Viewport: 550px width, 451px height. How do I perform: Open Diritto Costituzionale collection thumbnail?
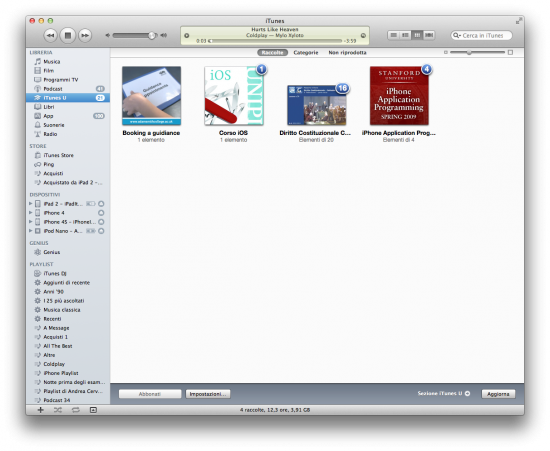317,105
